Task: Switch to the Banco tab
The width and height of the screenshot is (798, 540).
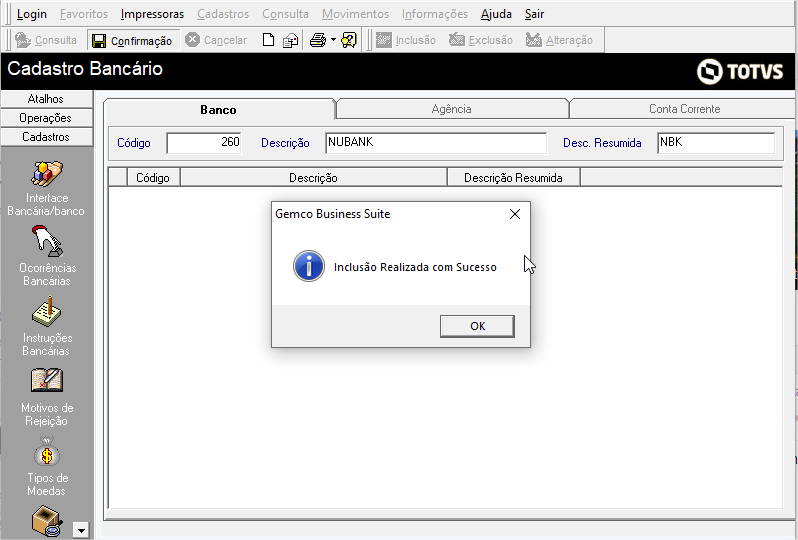Action: pos(219,109)
